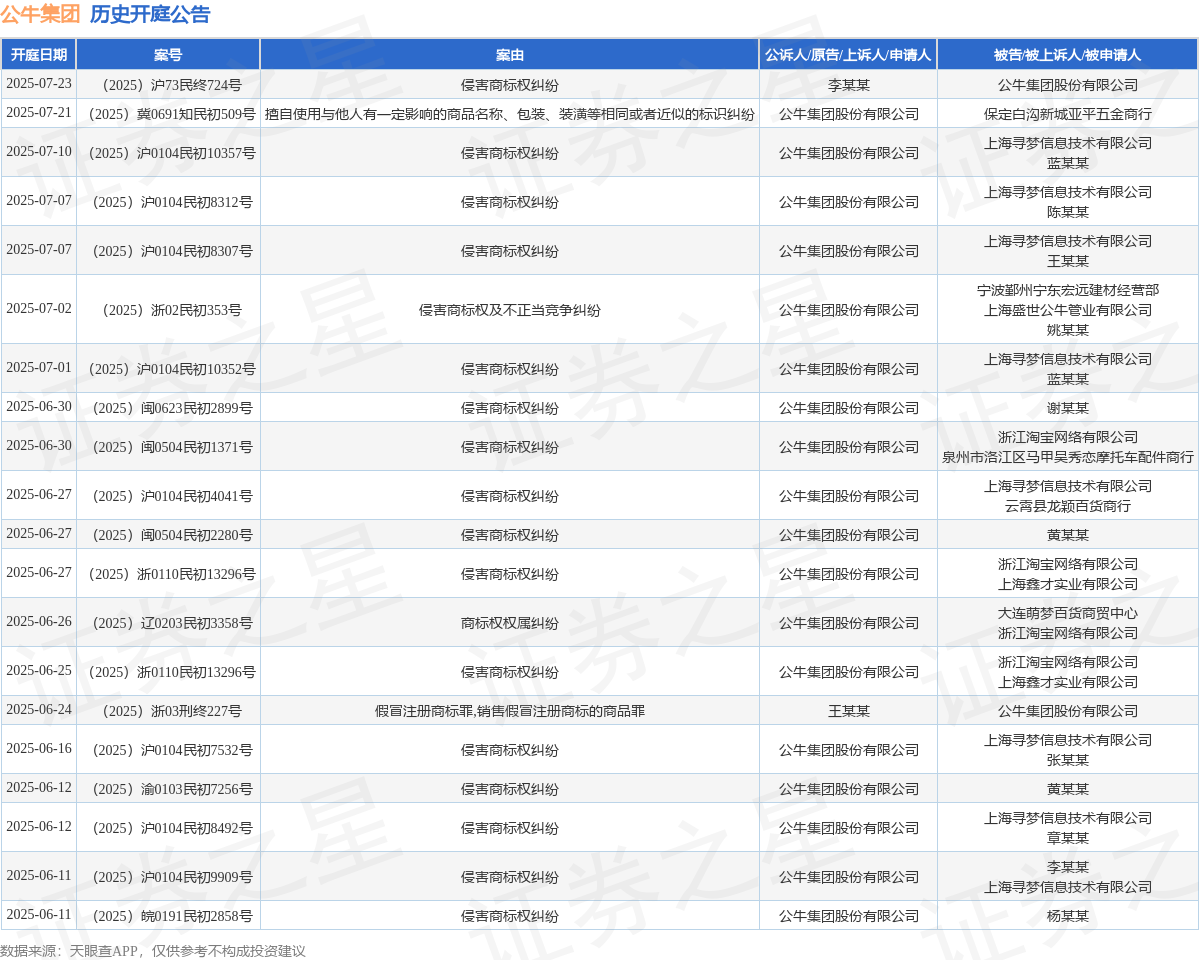This screenshot has width=1199, height=960.
Task: Click defendant 章某某
Action: point(1067,838)
